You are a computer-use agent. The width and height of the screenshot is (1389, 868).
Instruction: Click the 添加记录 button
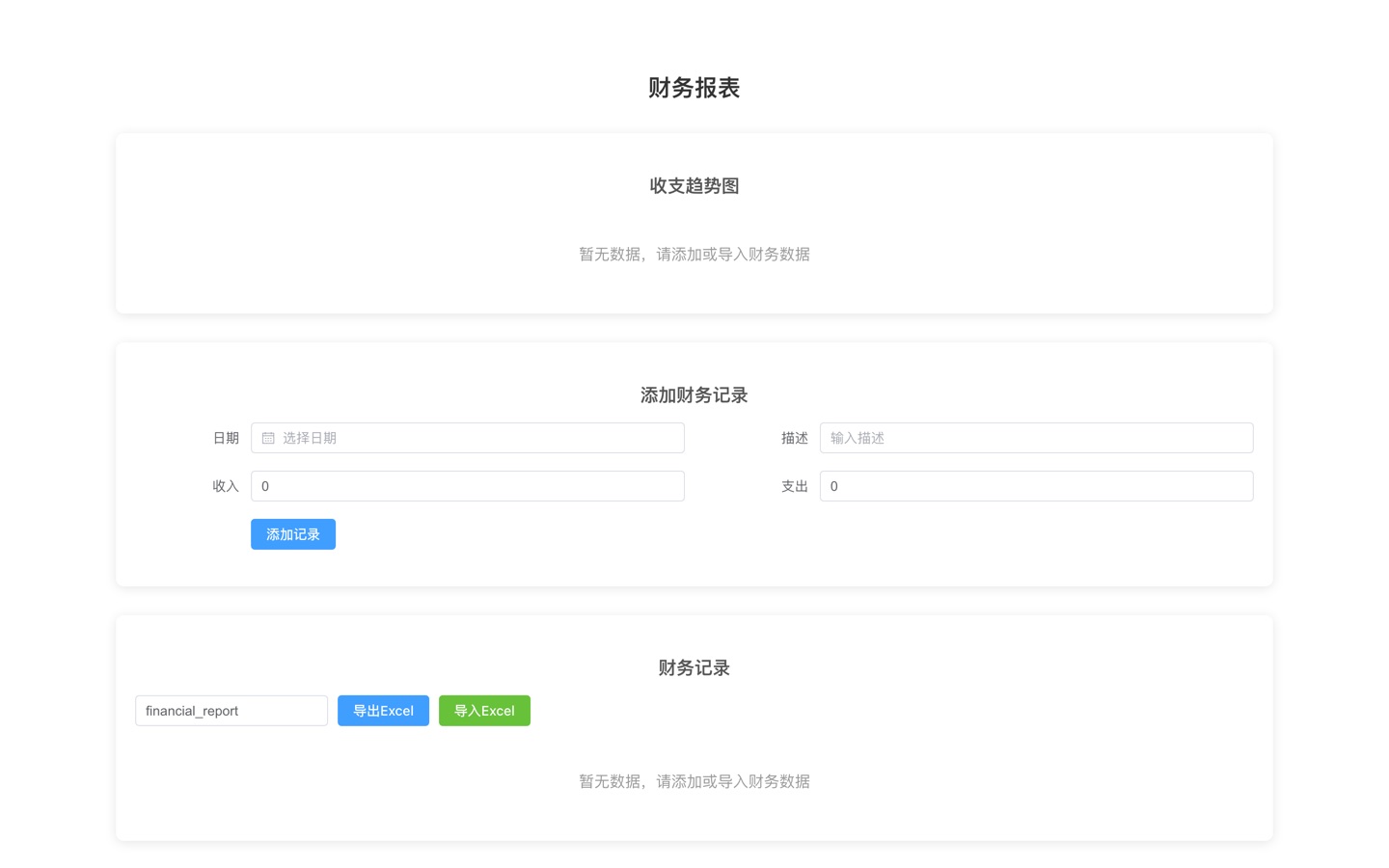tap(293, 534)
